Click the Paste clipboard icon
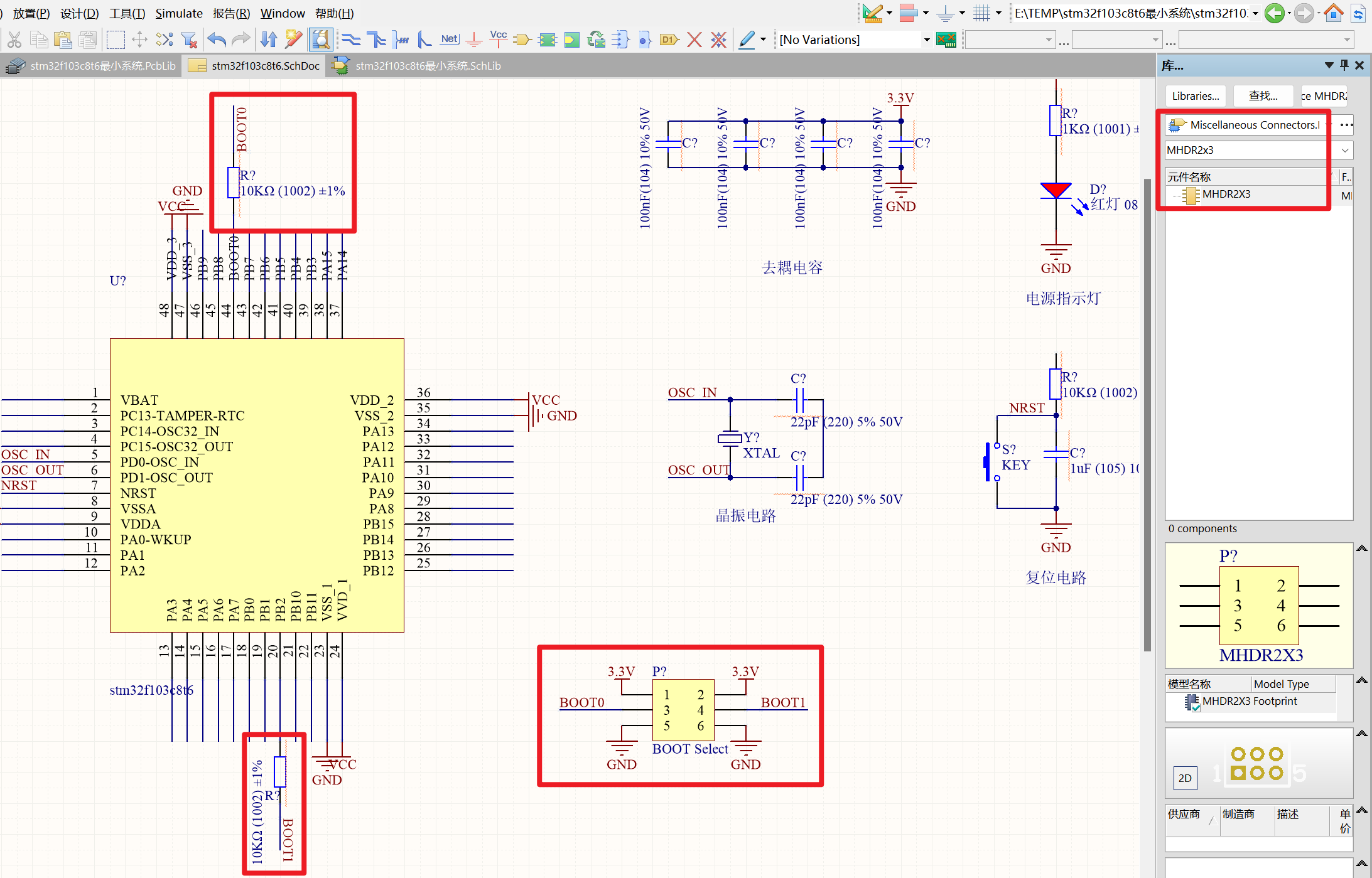The height and width of the screenshot is (878, 1372). pyautogui.click(x=63, y=40)
